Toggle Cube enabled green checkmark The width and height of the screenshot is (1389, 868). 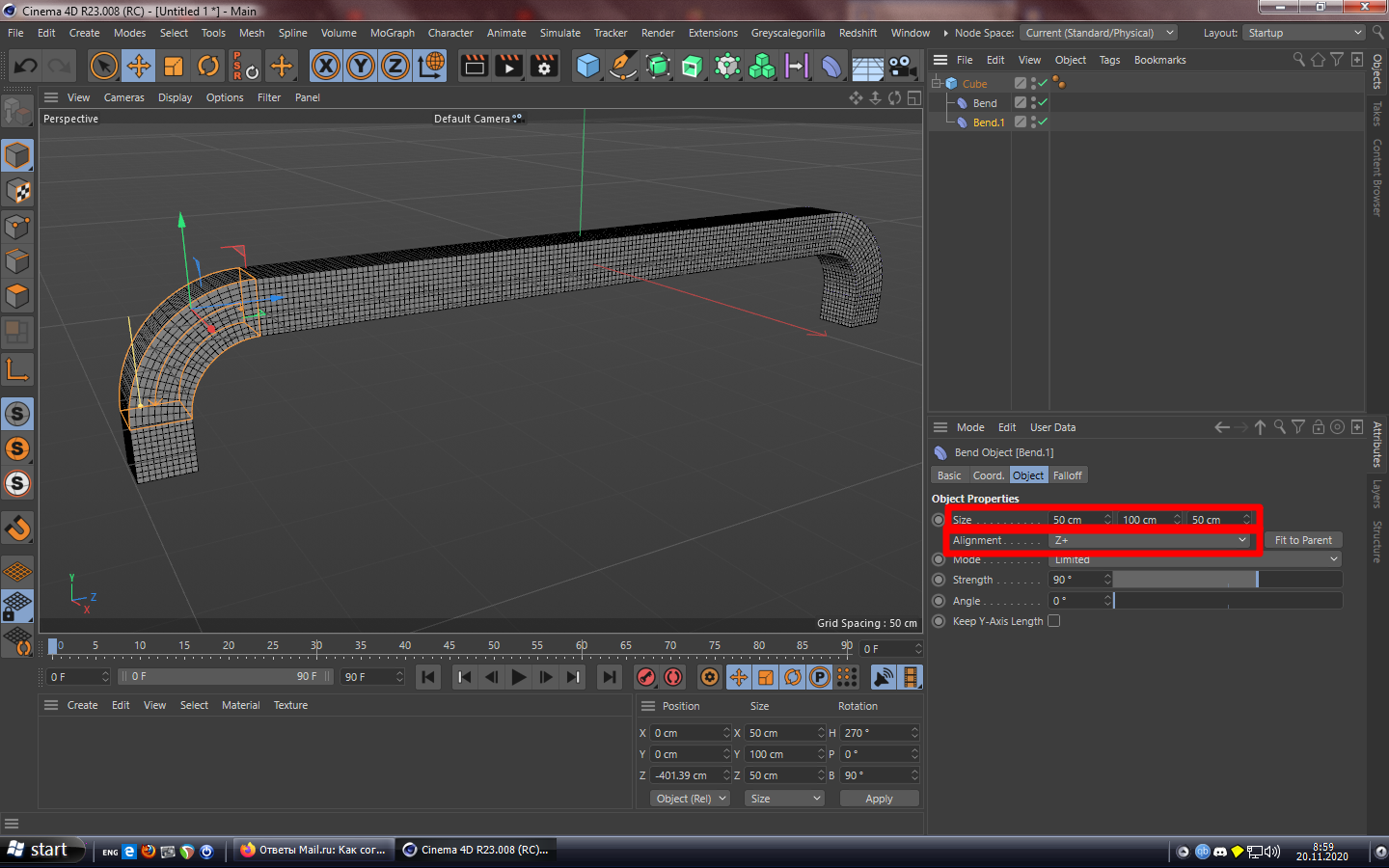tap(1043, 83)
